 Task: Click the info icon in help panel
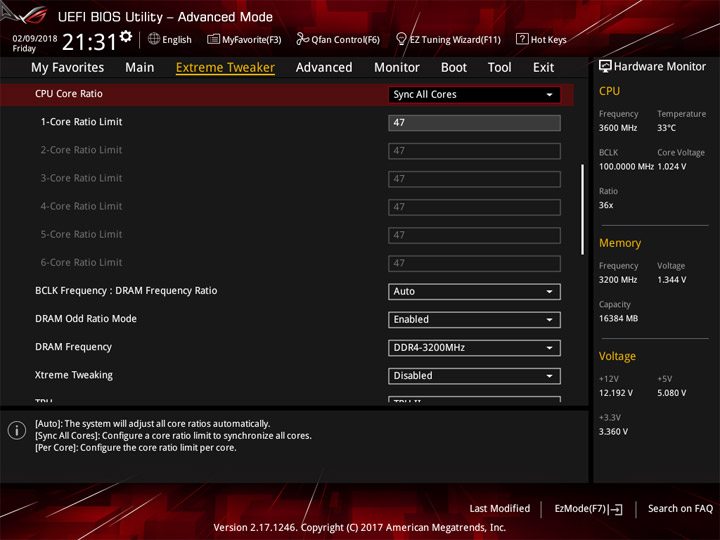(x=17, y=431)
